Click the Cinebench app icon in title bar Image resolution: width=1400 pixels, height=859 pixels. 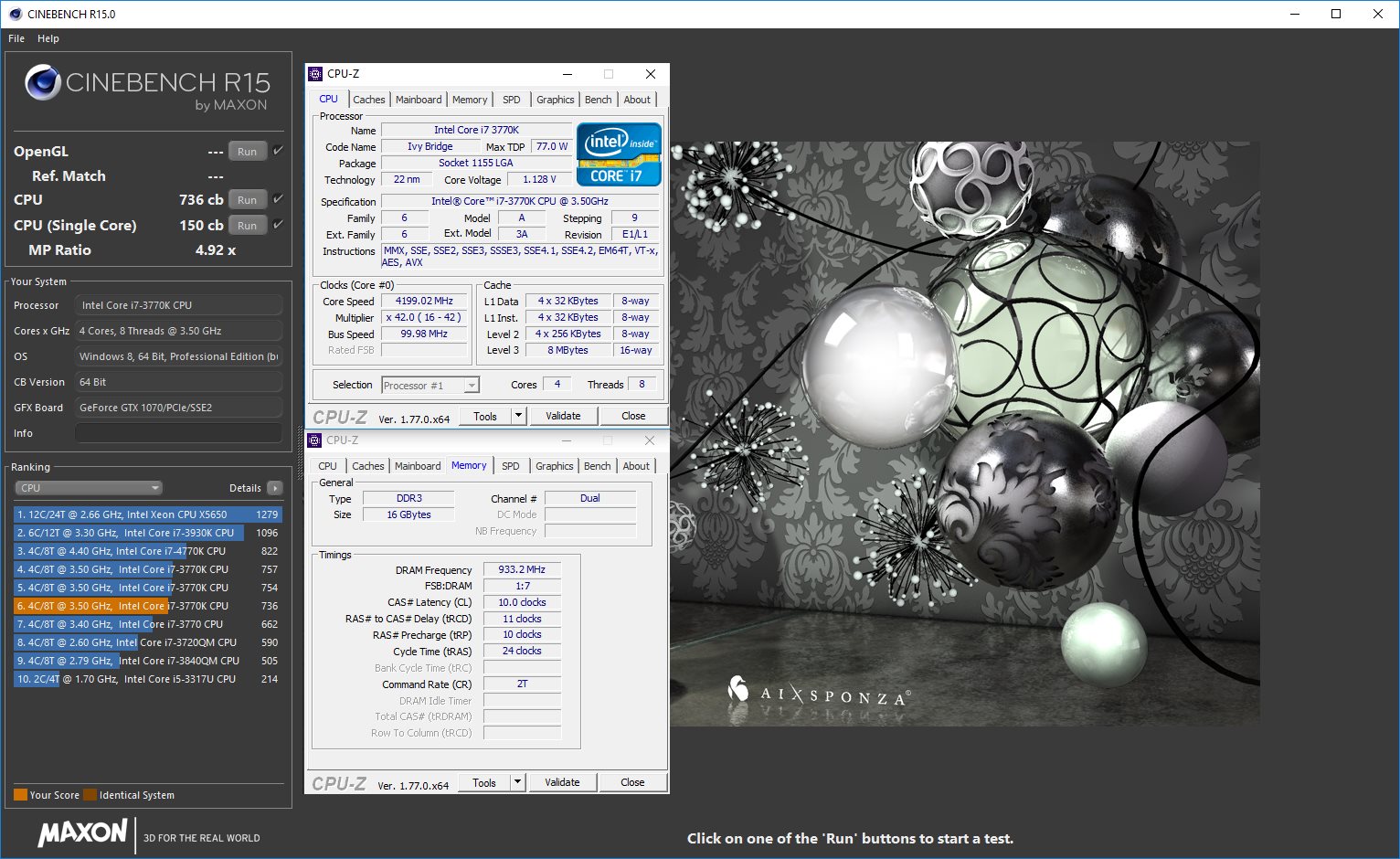[x=15, y=14]
